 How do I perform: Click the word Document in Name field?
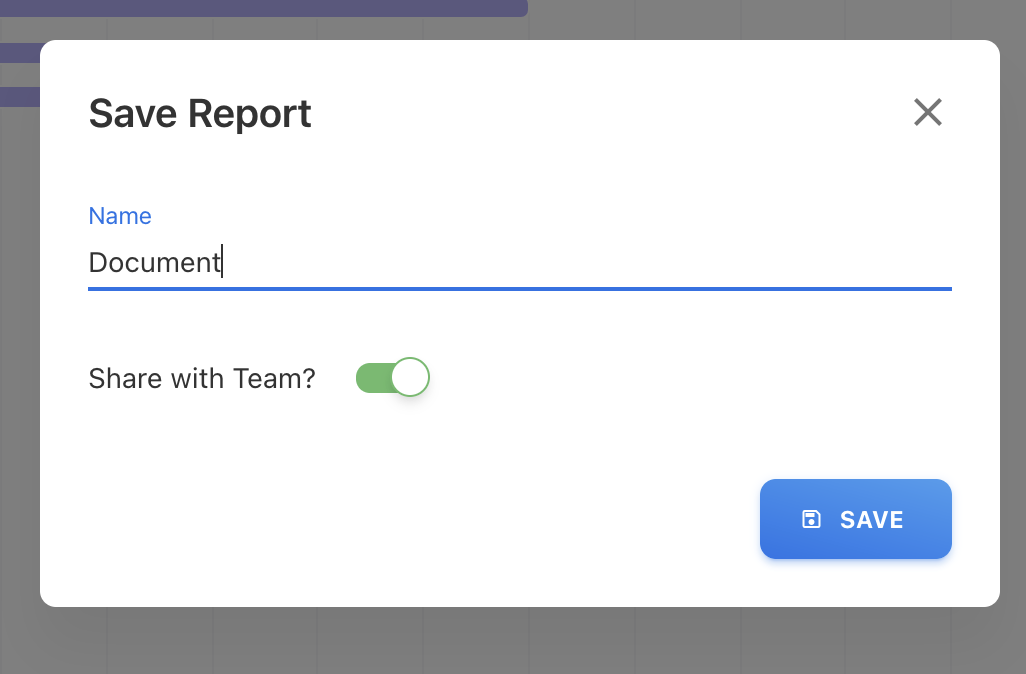tap(153, 262)
